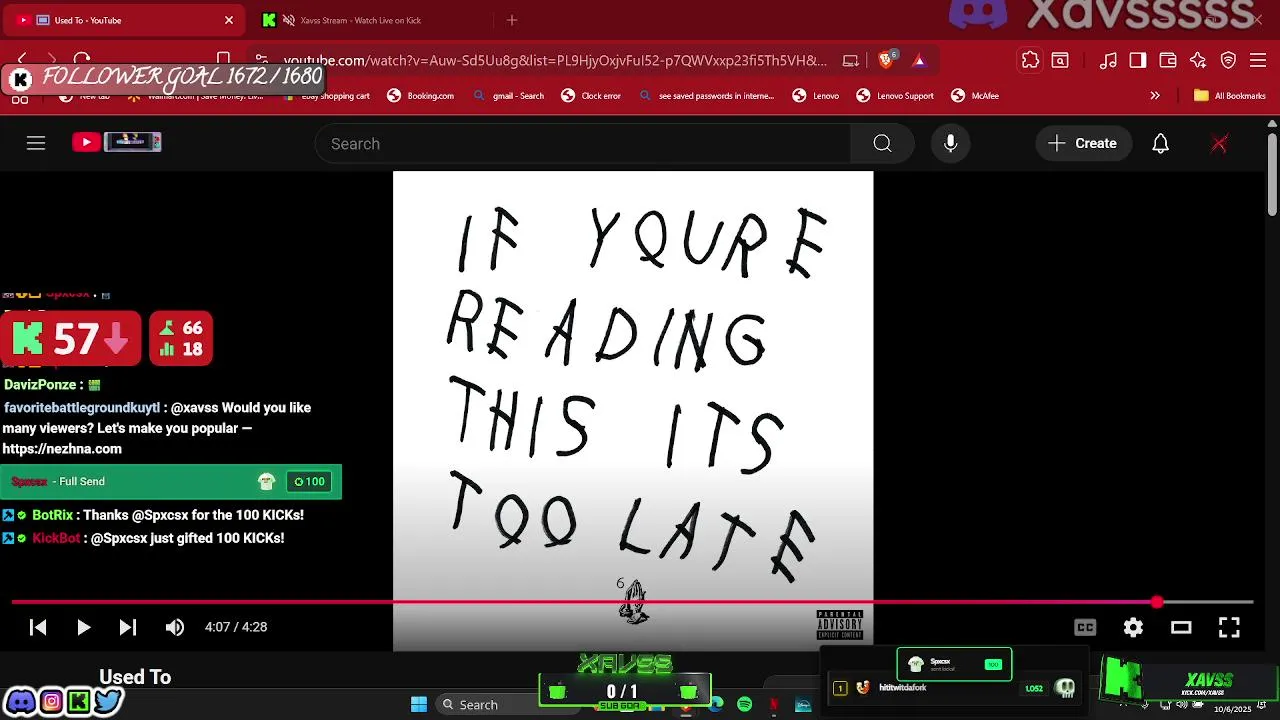Switch to Used To - YouTube tab
Image resolution: width=1280 pixels, height=720 pixels.
125,20
